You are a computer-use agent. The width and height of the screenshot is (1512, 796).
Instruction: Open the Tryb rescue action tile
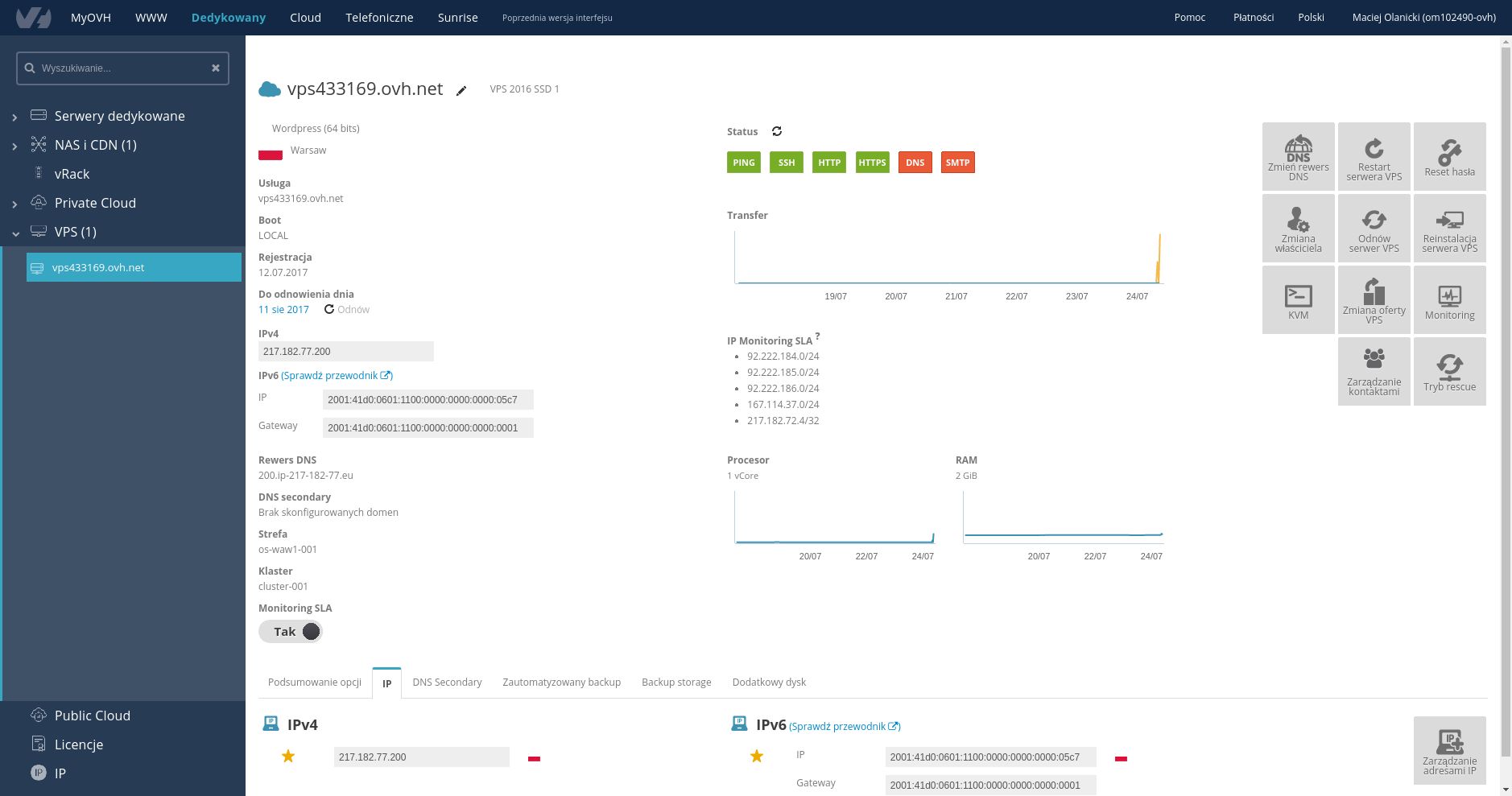click(1449, 371)
